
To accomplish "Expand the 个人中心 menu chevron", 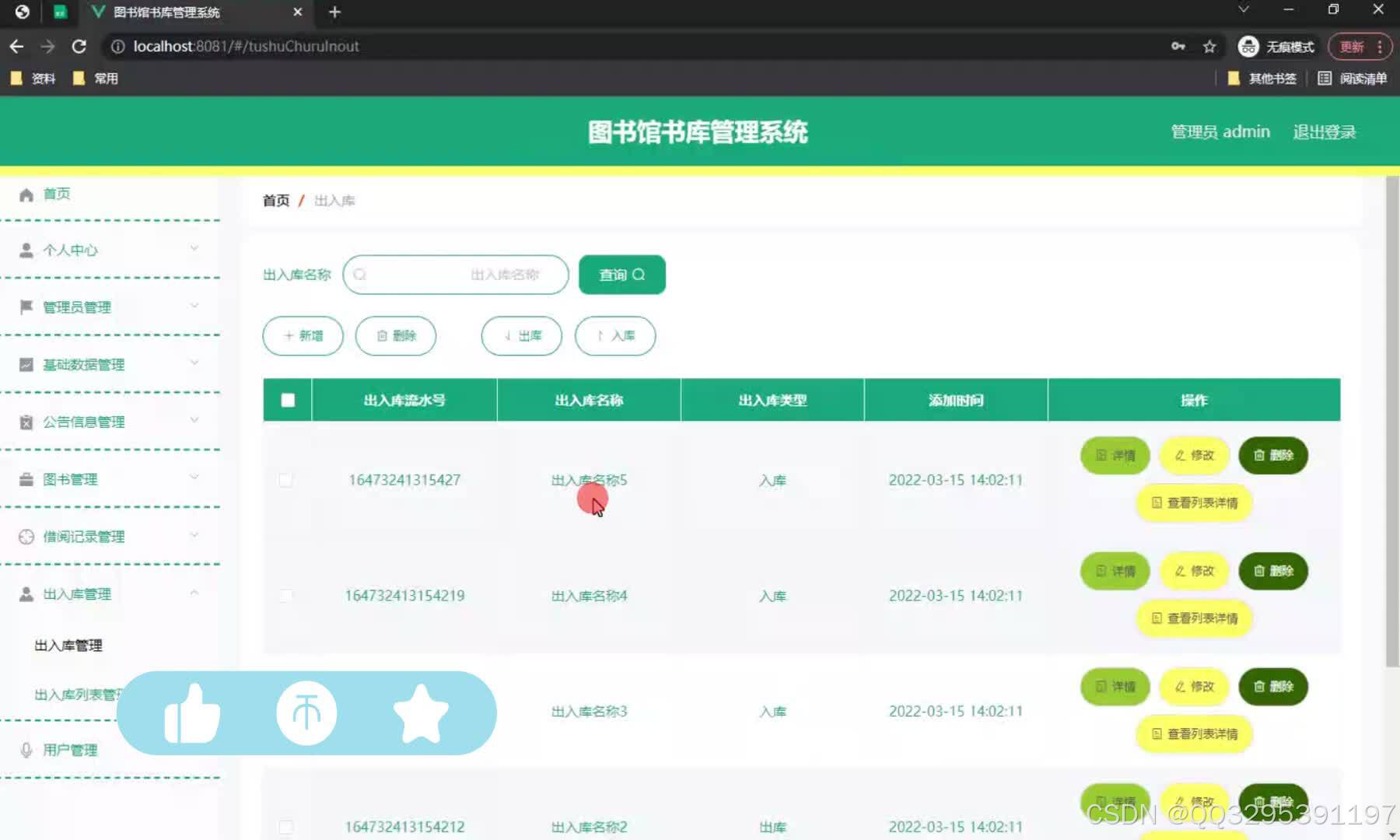I will (194, 249).
